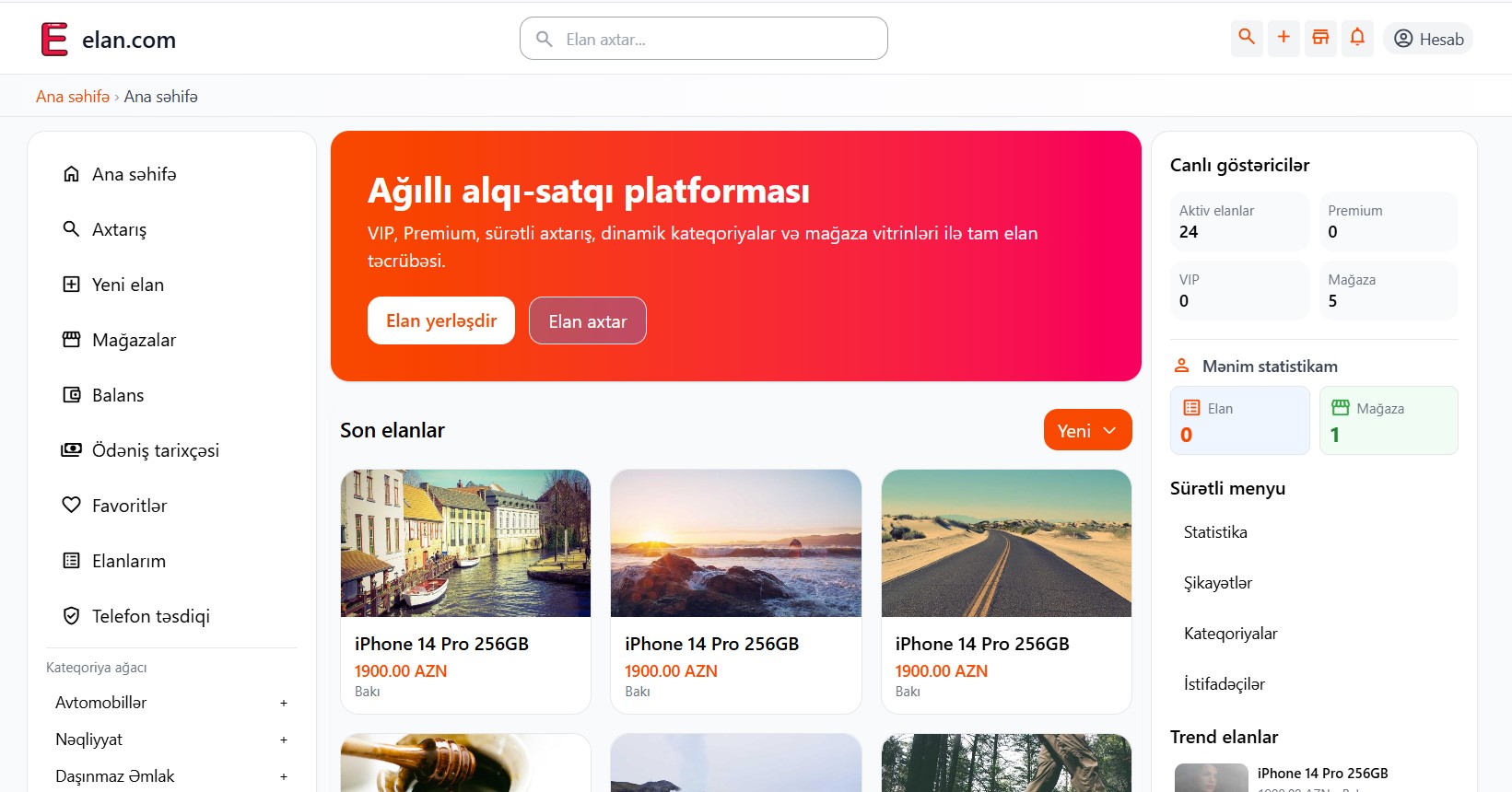This screenshot has width=1512, height=792.
Task: Expand Daşınmaz Əmlak category
Action: [283, 777]
